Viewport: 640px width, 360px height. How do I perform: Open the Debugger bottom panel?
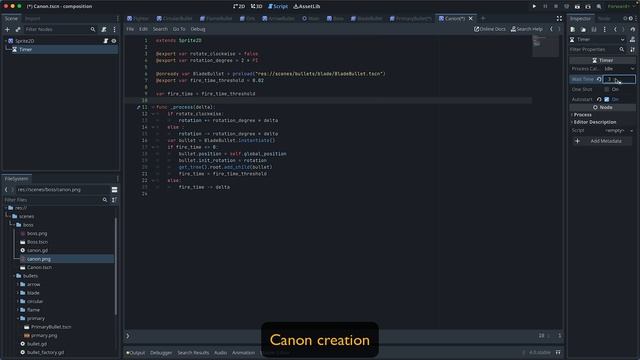(x=161, y=353)
